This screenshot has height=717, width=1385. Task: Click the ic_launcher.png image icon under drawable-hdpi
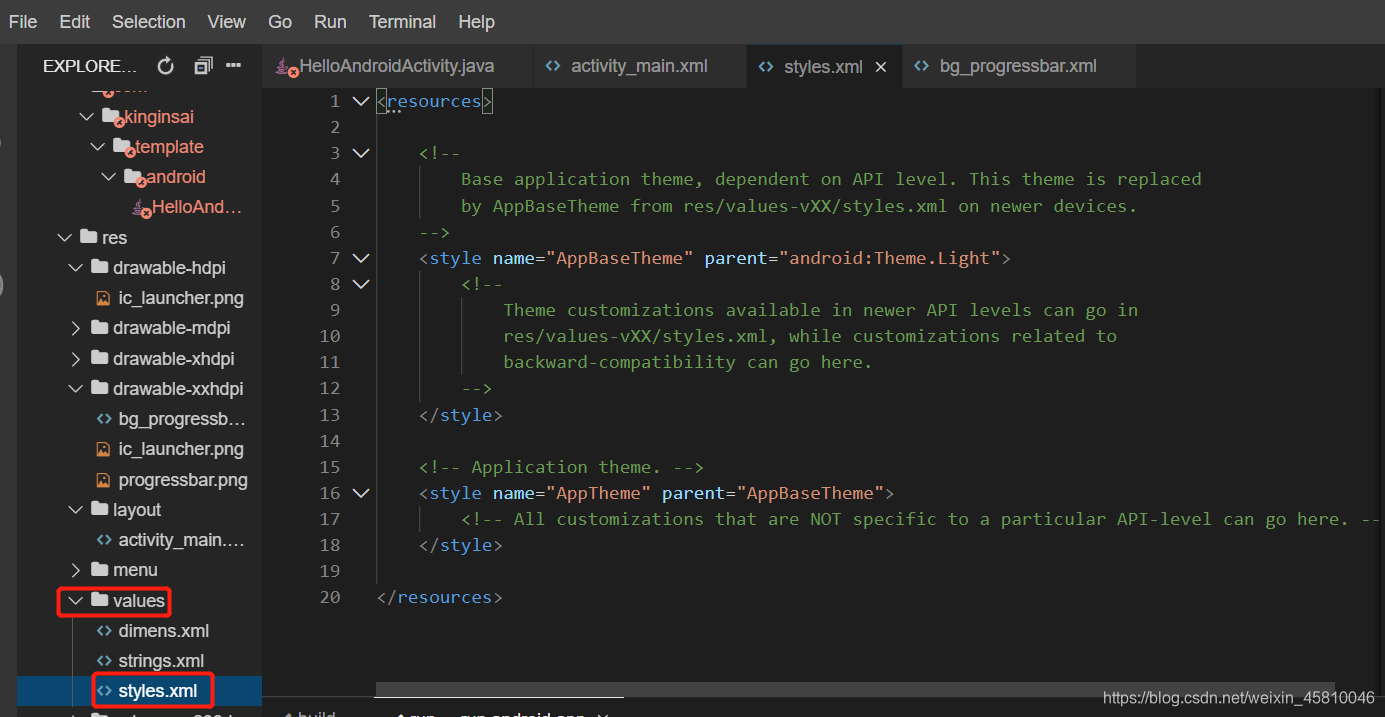[103, 298]
